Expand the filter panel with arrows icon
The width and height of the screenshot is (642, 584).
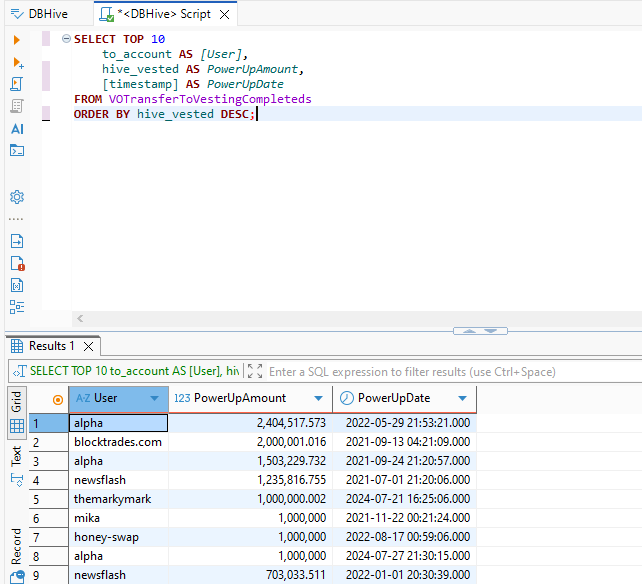[x=255, y=371]
